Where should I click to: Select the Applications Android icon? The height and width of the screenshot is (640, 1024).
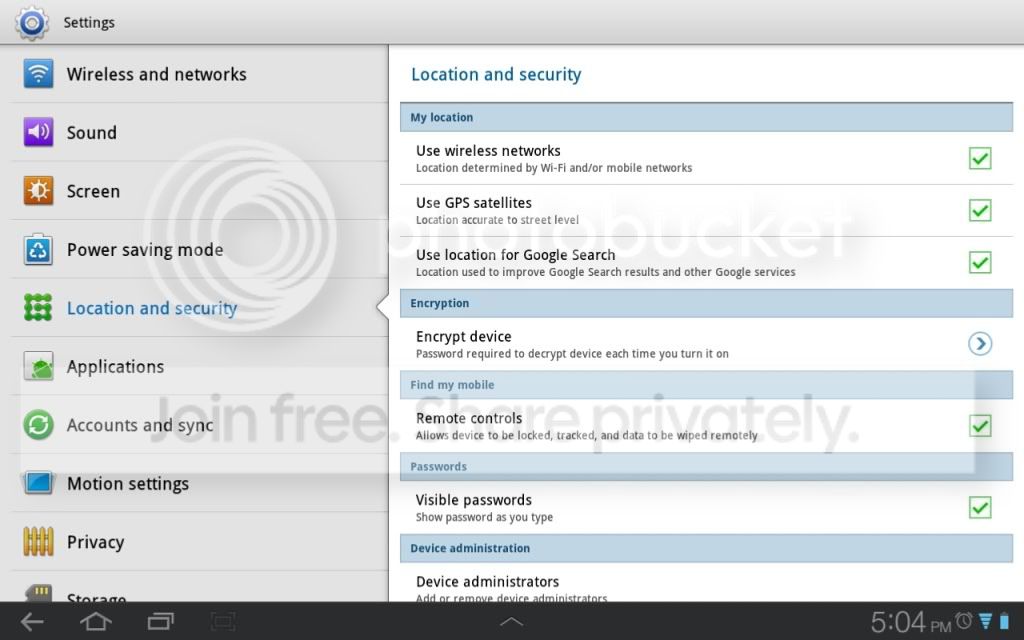(37, 366)
